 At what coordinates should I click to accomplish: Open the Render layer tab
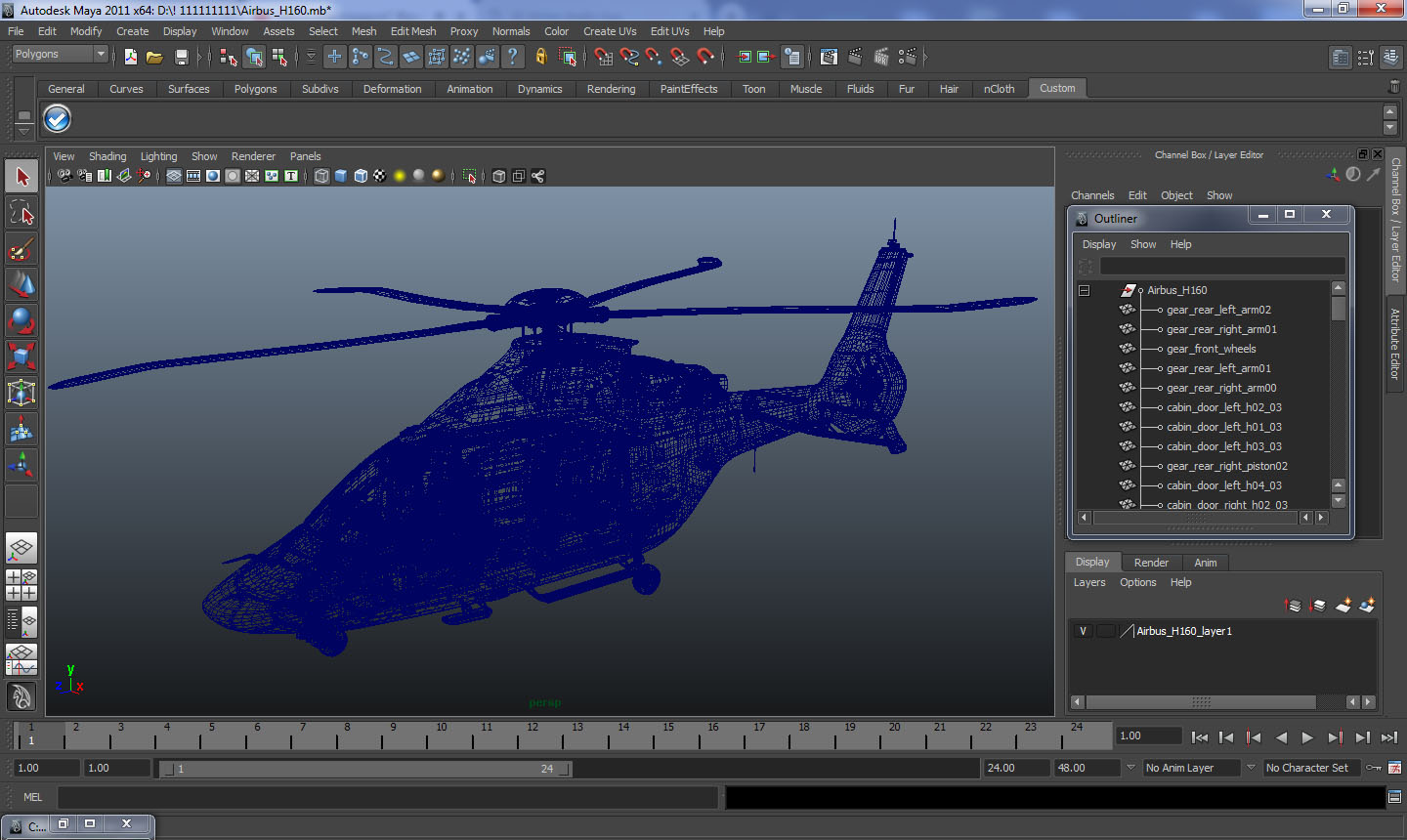coord(1151,563)
